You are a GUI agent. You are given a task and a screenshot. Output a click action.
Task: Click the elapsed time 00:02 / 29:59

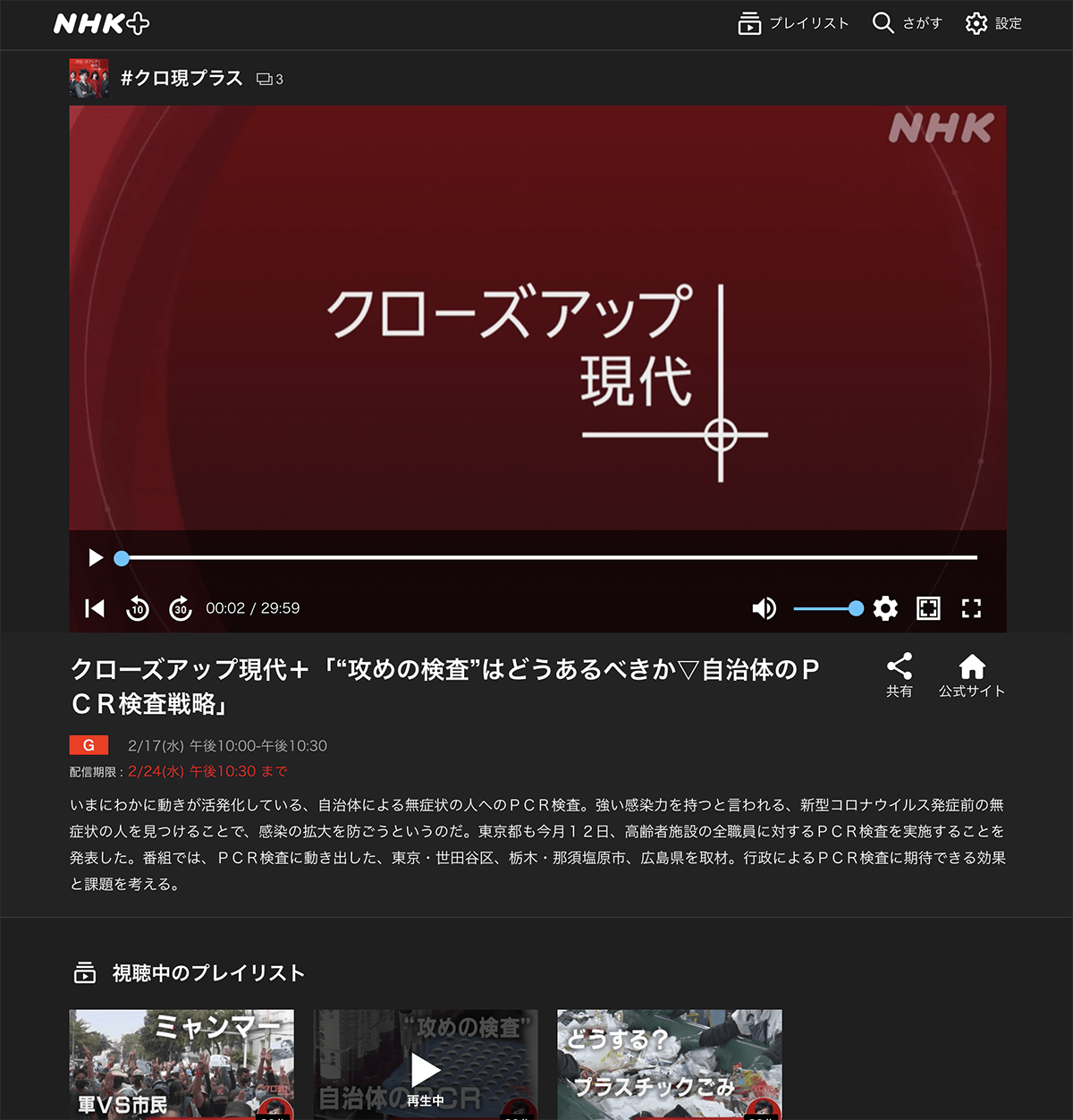click(x=253, y=608)
